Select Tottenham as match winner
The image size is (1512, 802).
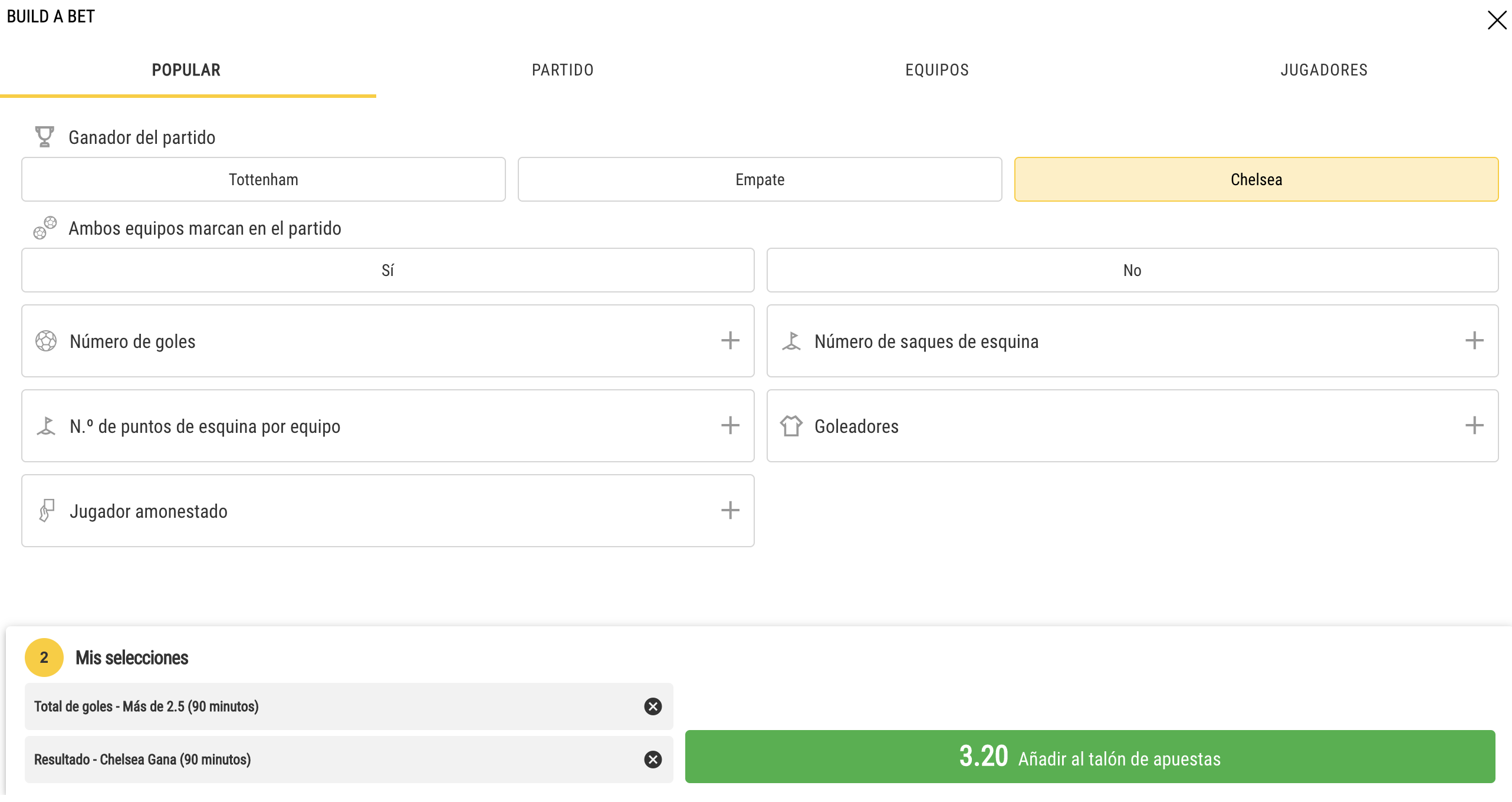pyautogui.click(x=264, y=179)
